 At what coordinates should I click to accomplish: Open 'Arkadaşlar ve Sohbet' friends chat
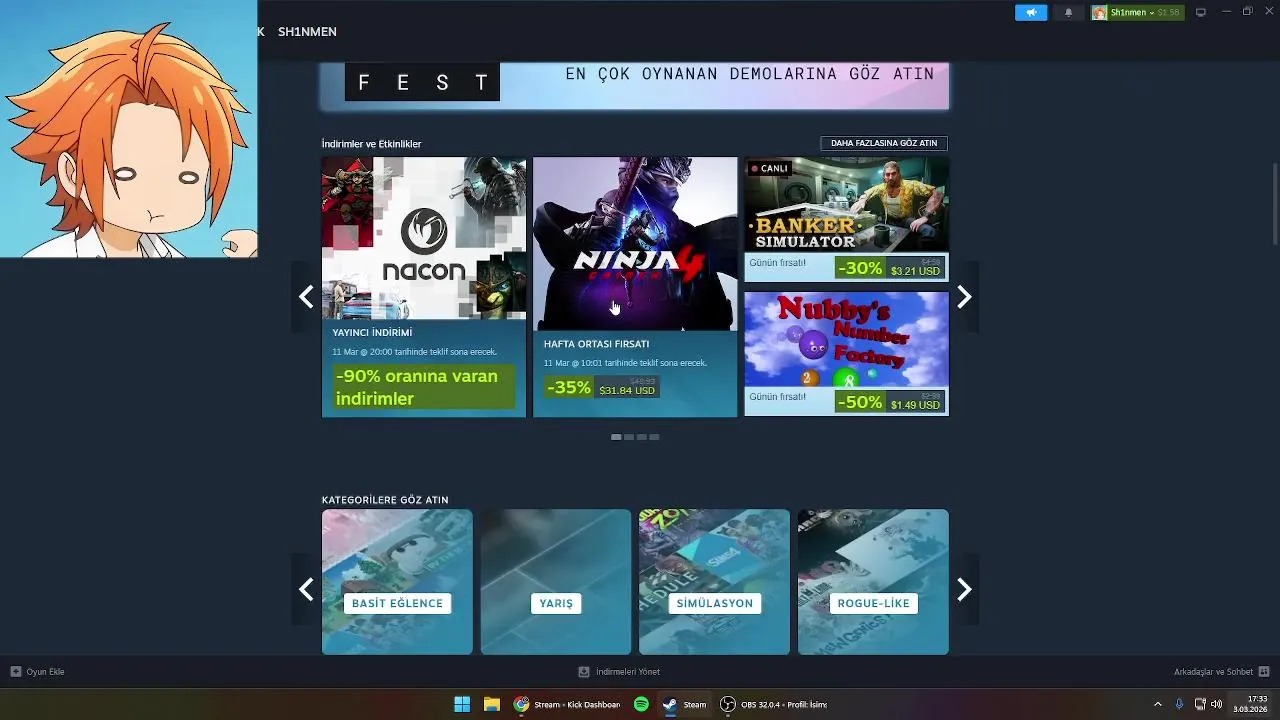coord(1221,672)
